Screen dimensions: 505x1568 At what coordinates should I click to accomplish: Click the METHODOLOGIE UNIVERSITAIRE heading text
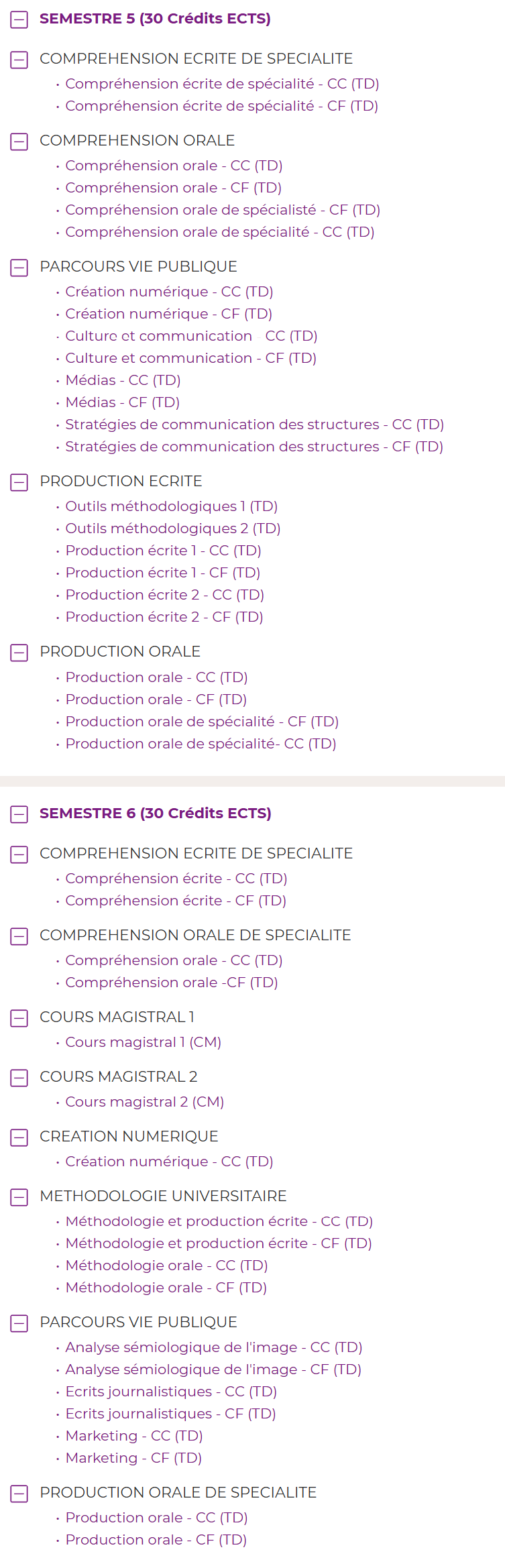(163, 1196)
